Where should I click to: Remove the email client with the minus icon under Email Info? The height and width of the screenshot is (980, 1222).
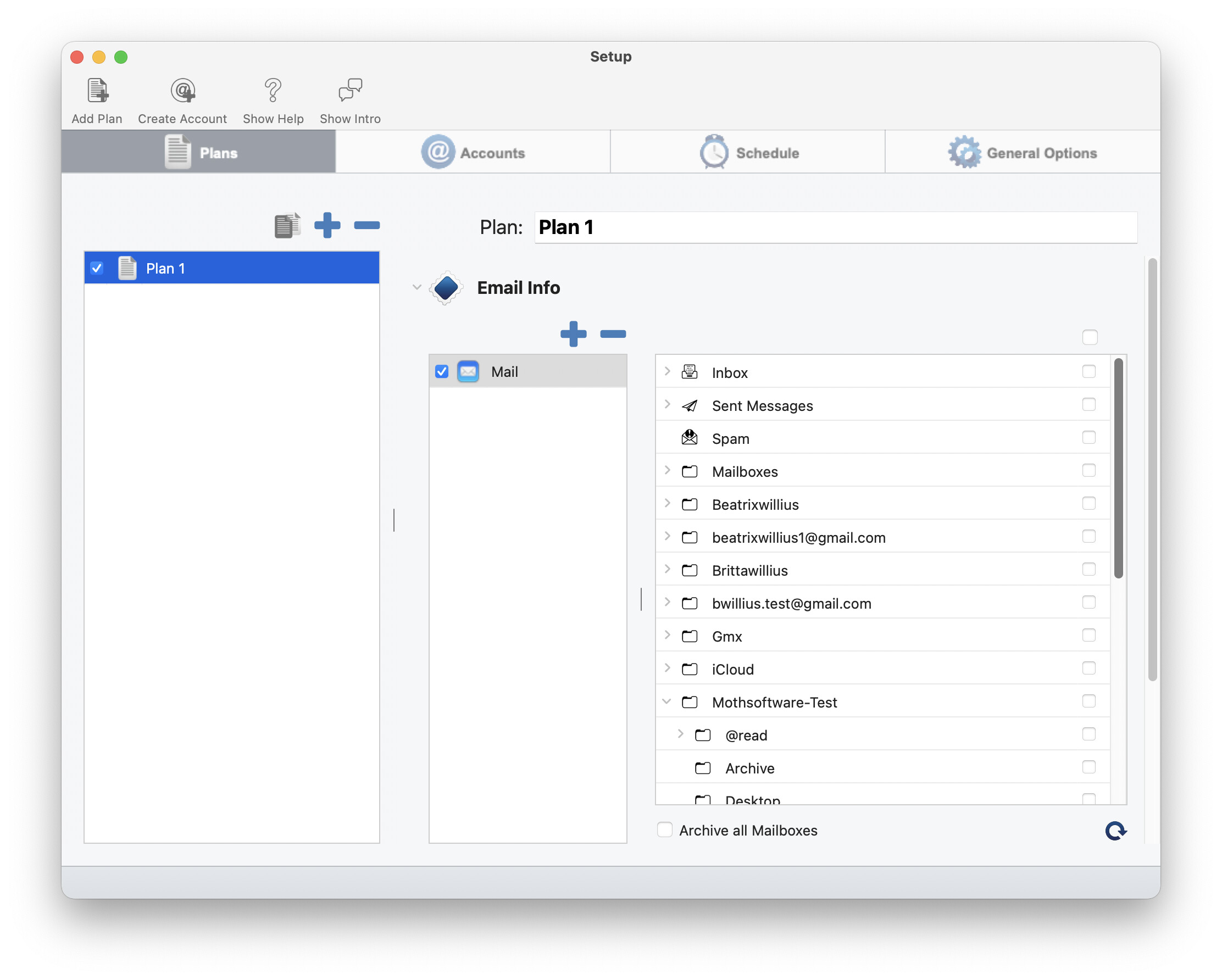pyautogui.click(x=613, y=334)
